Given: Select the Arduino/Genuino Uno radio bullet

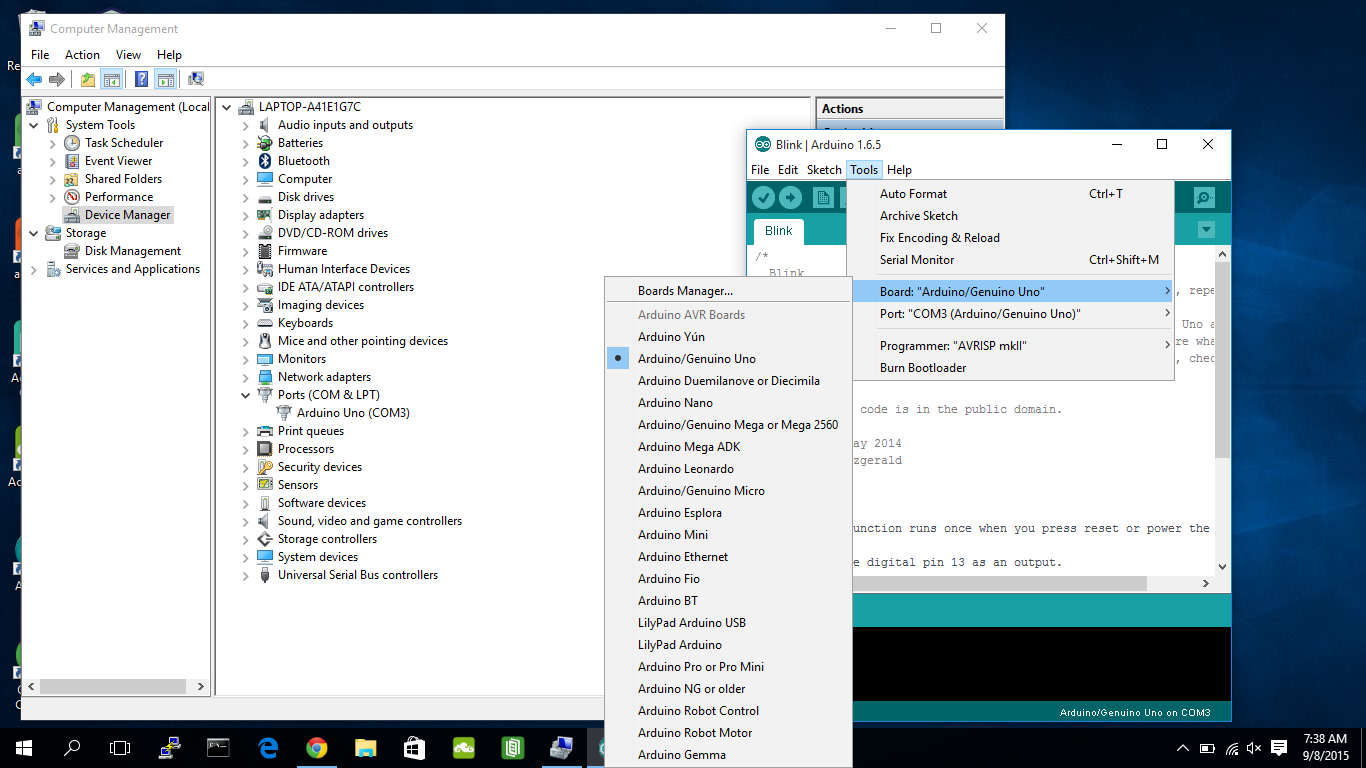Looking at the screenshot, I should [618, 359].
